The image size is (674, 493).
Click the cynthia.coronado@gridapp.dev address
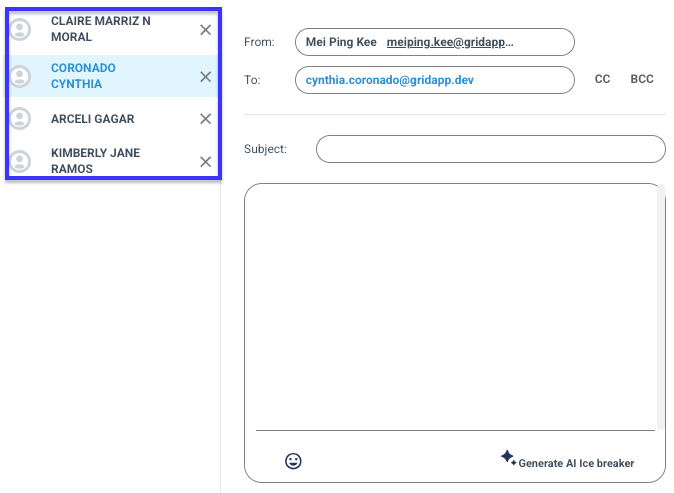point(389,80)
